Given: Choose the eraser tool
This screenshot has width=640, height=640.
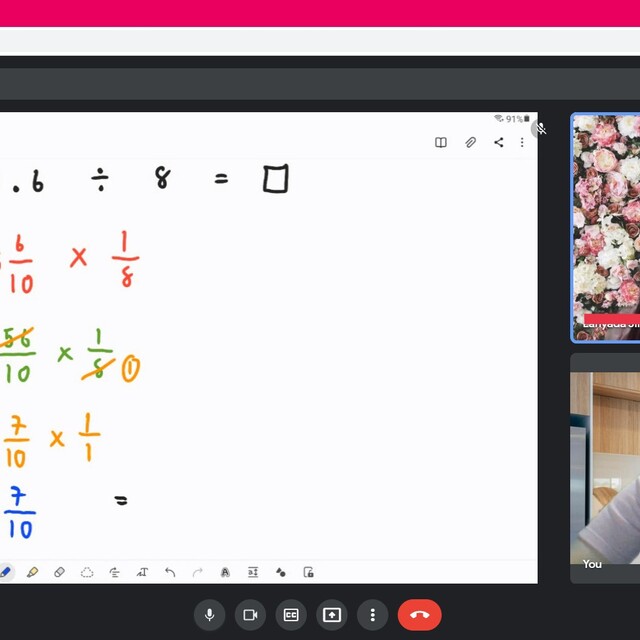Looking at the screenshot, I should 59,572.
